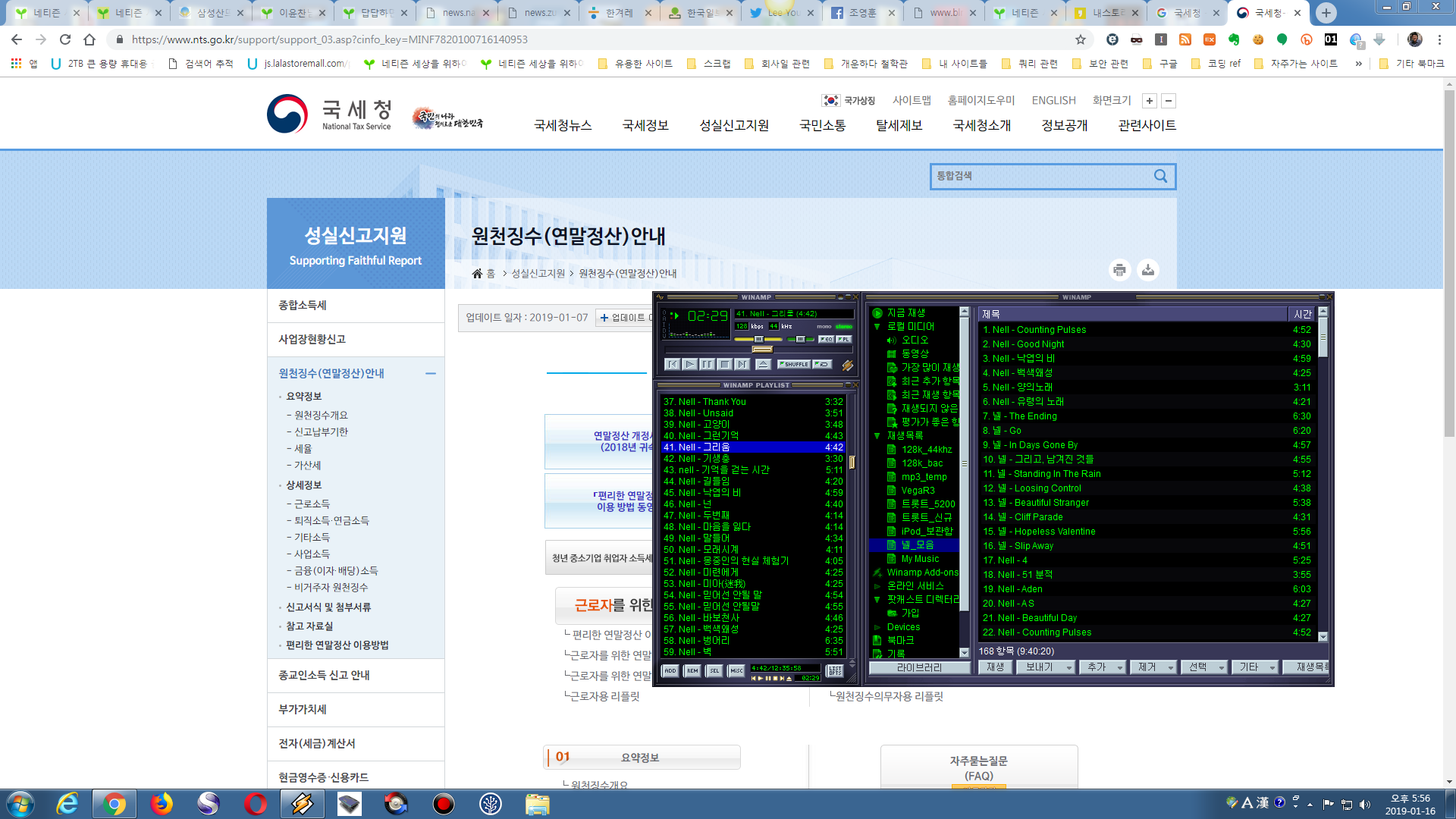Toggle Winamp SHUFFLE mode
The image size is (1456, 819).
point(794,365)
